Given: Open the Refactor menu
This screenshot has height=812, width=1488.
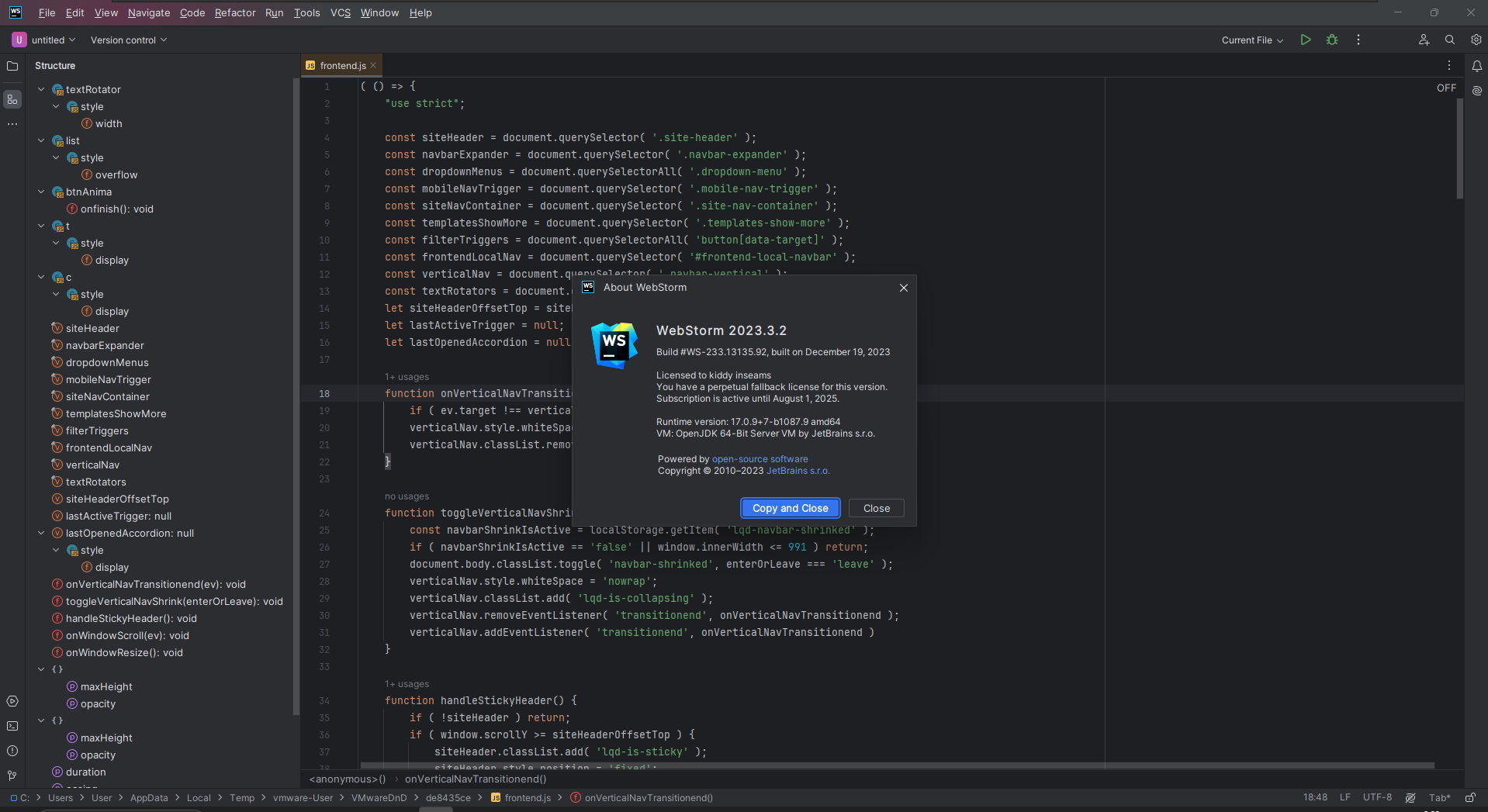Looking at the screenshot, I should pos(234,13).
